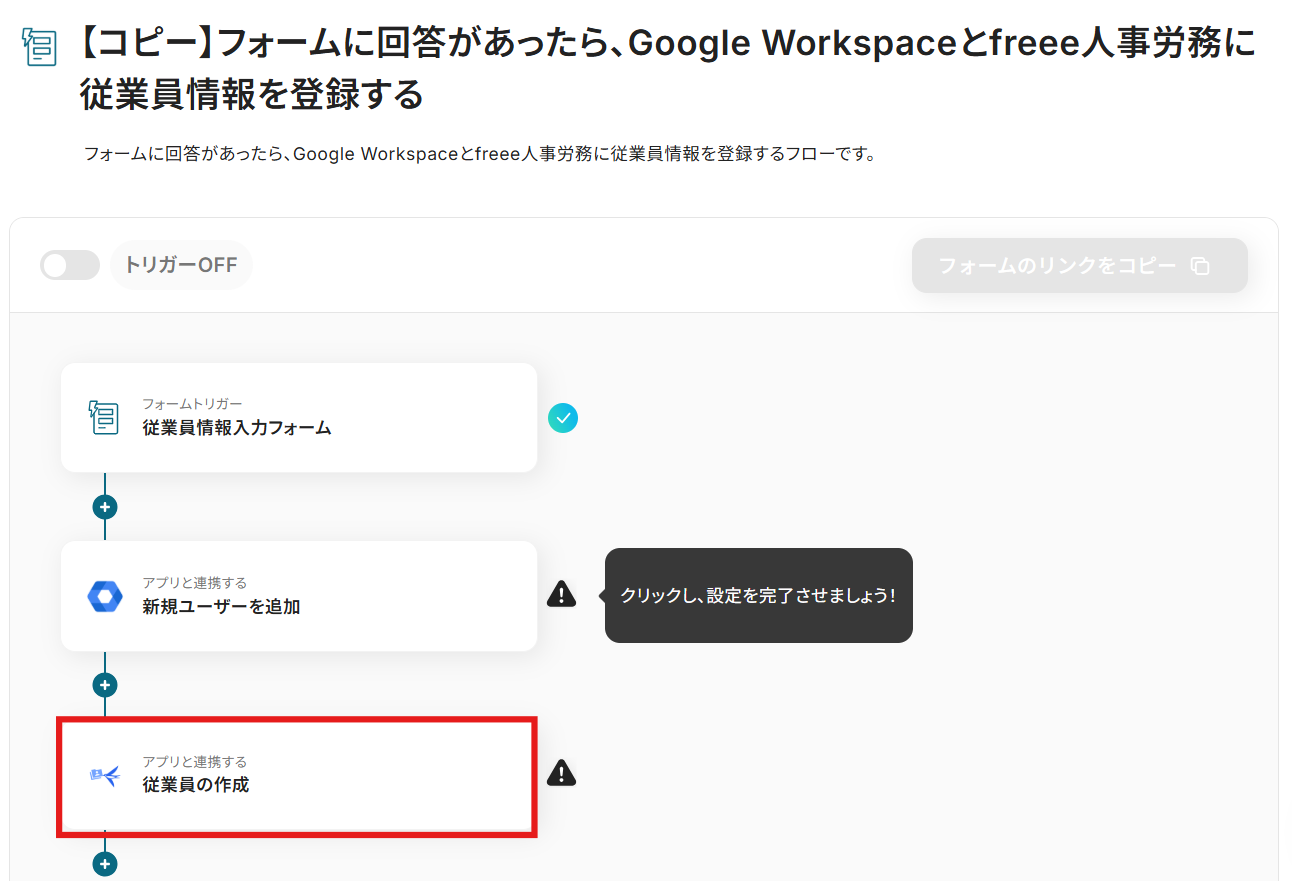Click the green checkmark beside the form trigger
Image resolution: width=1292 pixels, height=881 pixels.
(563, 418)
